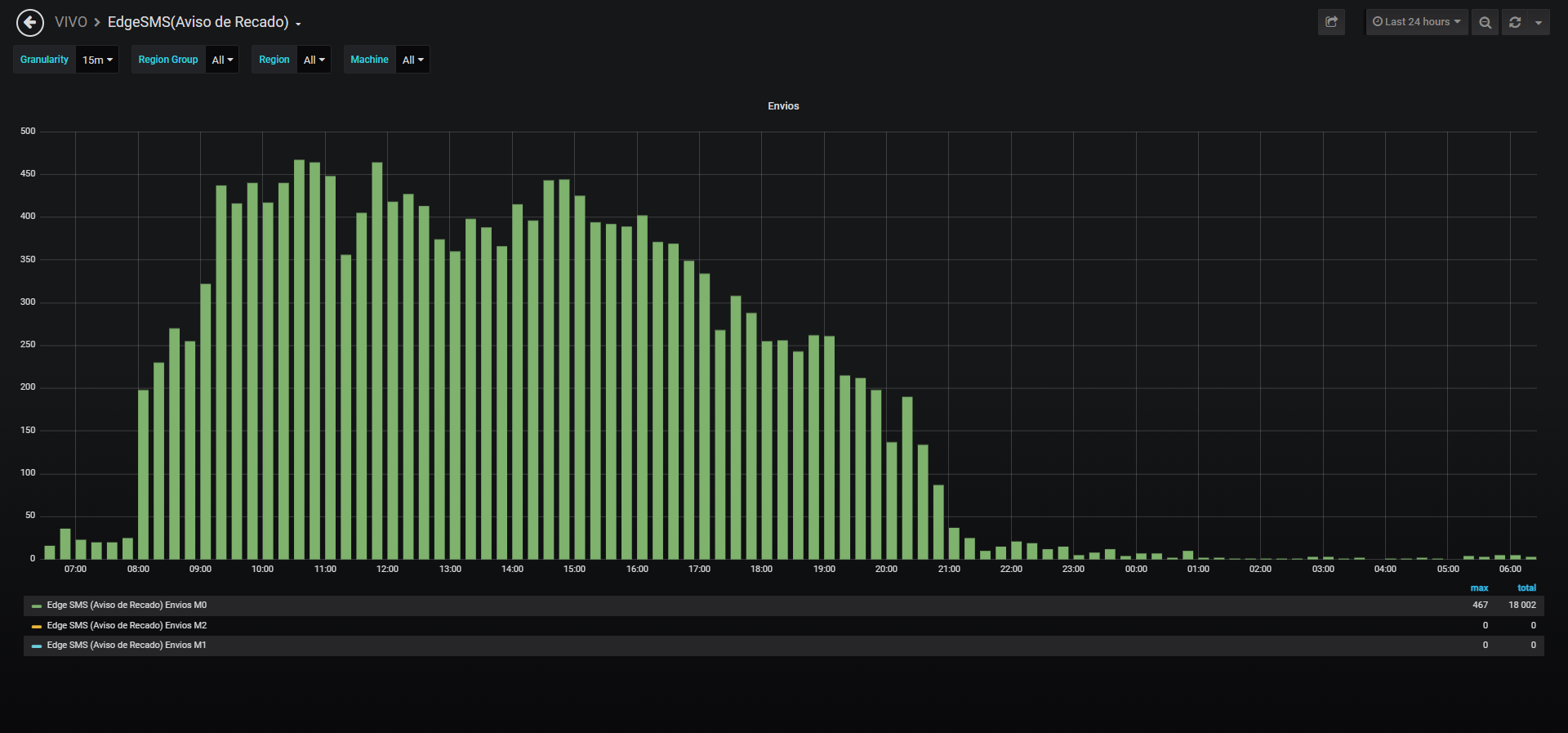Expand the Region All dropdown
1568x733 pixels.
(314, 60)
